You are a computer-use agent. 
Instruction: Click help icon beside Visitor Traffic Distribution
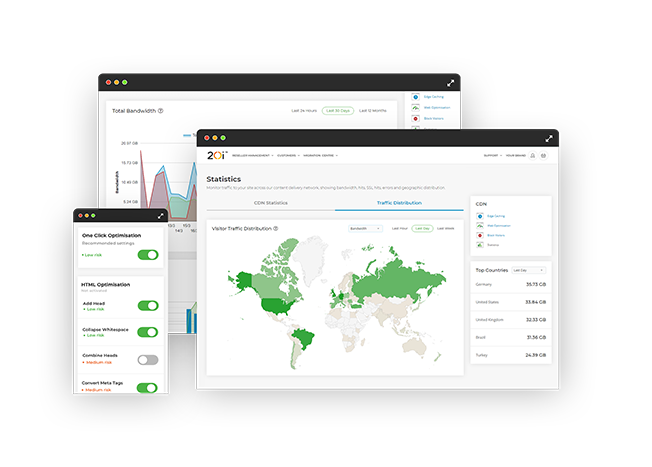click(x=276, y=228)
